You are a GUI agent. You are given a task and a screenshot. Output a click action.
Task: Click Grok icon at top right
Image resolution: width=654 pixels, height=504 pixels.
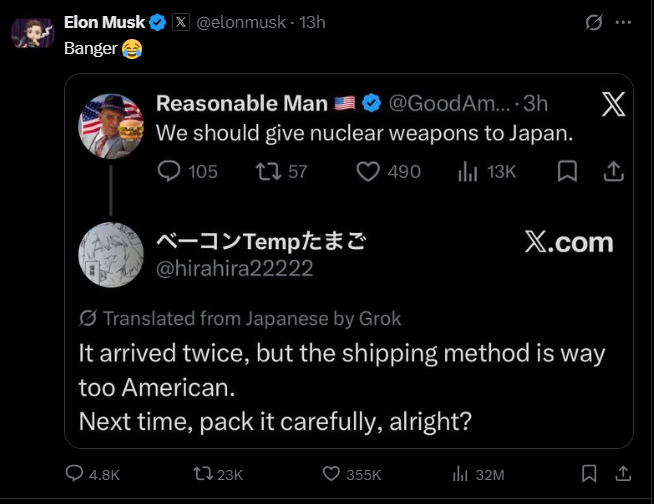594,22
